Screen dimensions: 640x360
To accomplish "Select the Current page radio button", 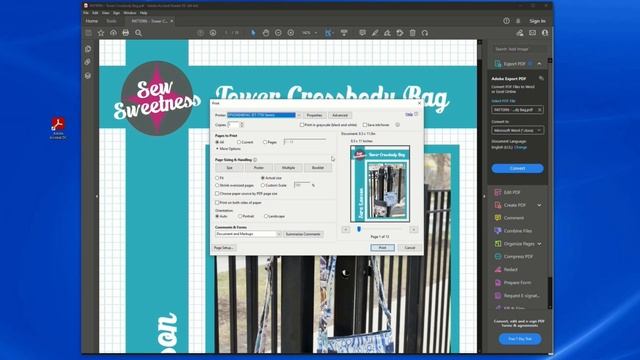I will tap(239, 142).
